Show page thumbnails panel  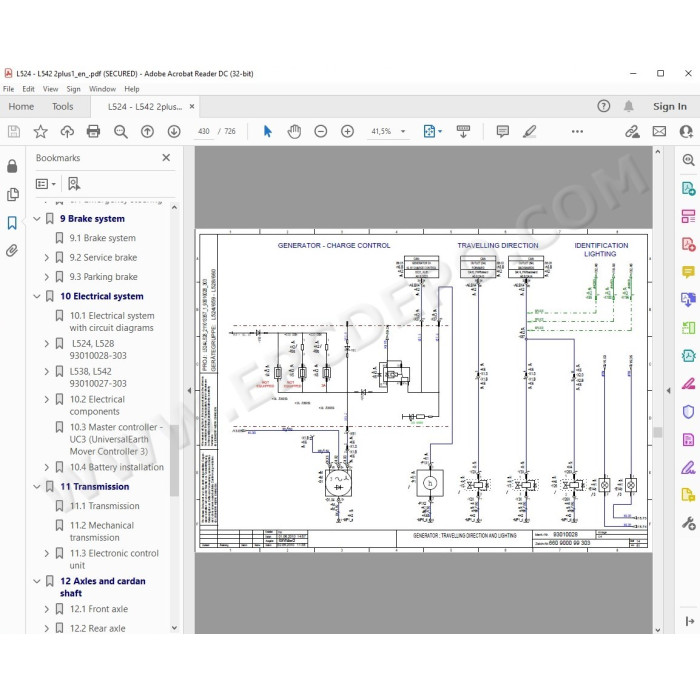tap(12, 194)
